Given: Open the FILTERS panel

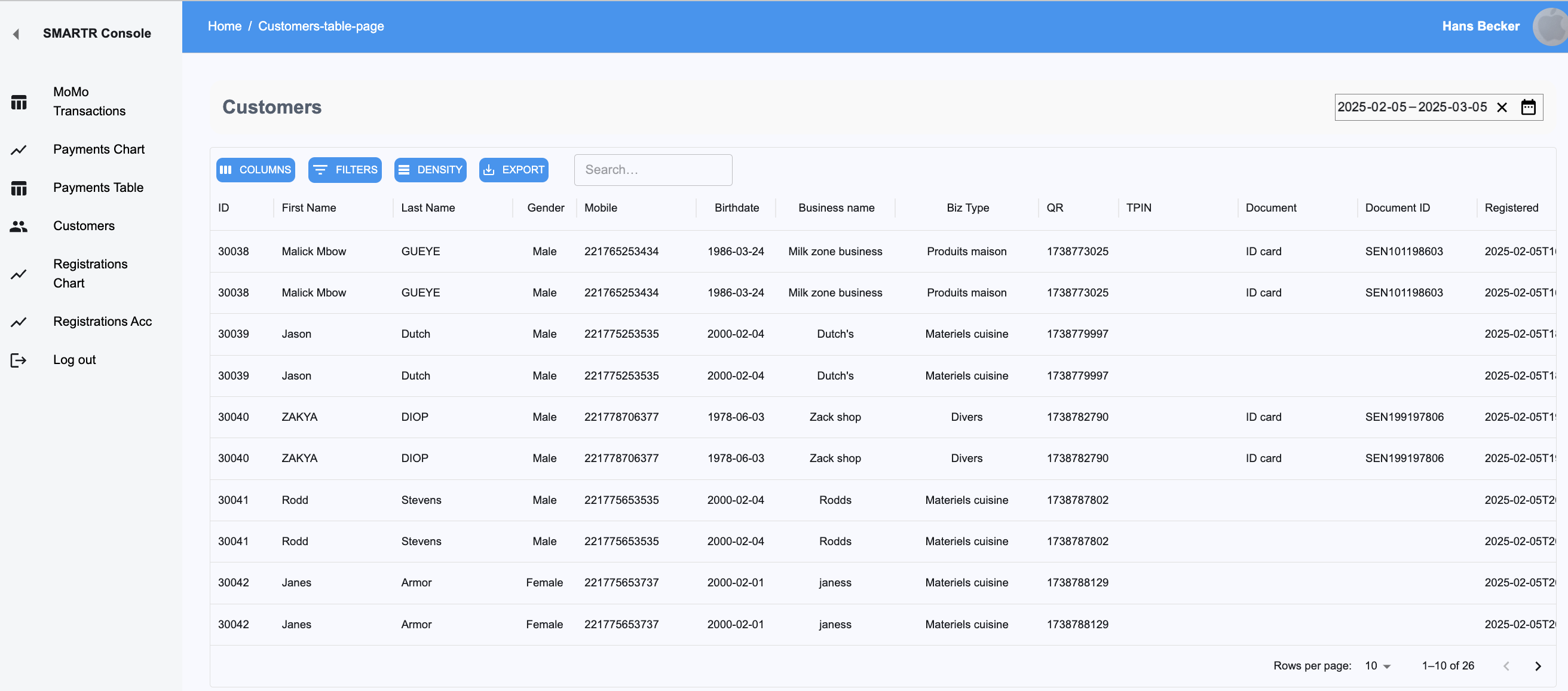Looking at the screenshot, I should pyautogui.click(x=345, y=170).
